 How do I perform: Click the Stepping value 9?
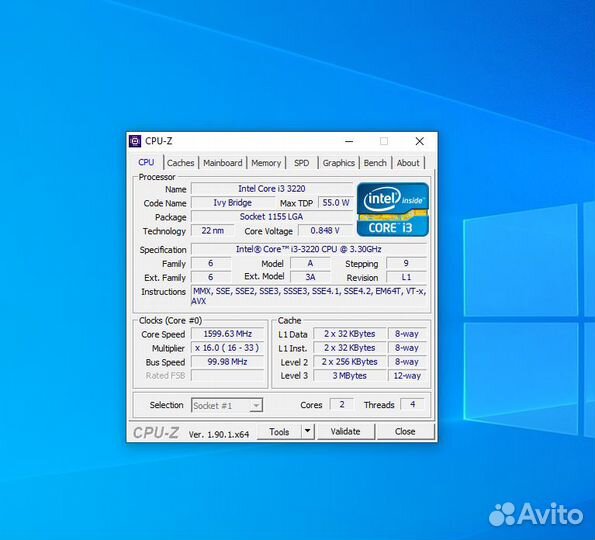click(x=406, y=263)
